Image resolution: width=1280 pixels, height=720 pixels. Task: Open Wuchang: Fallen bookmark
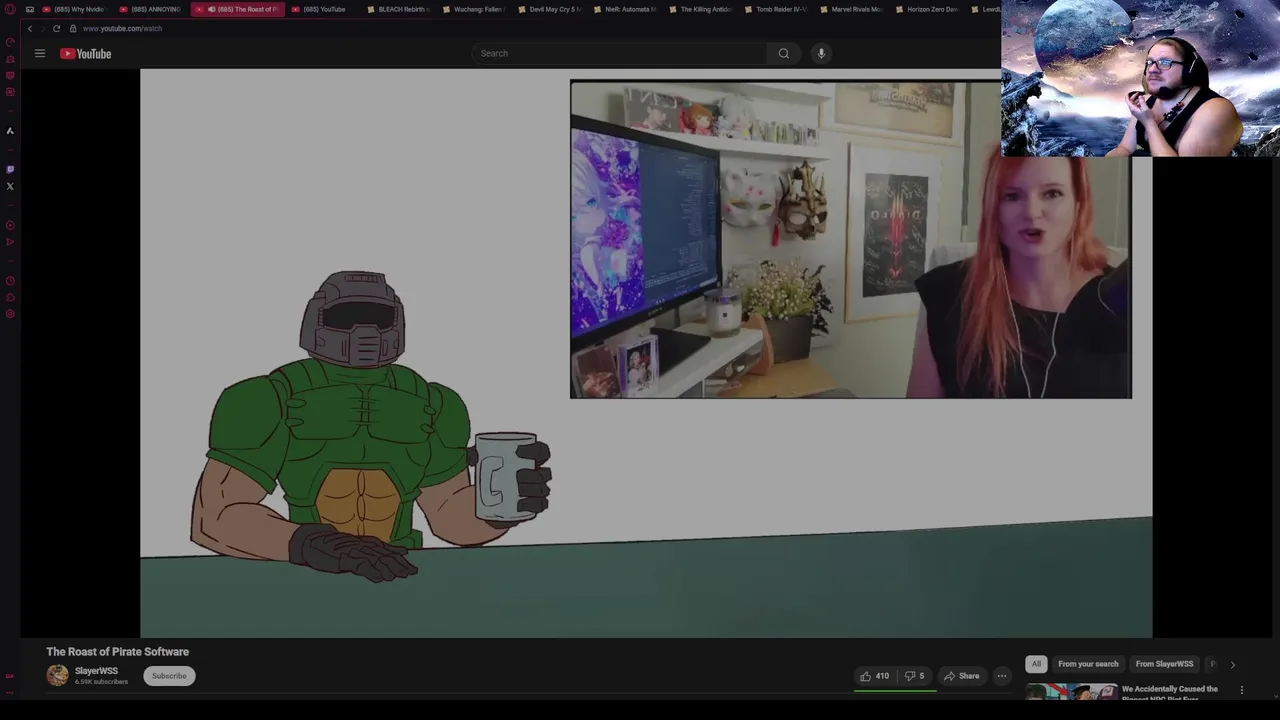[474, 9]
